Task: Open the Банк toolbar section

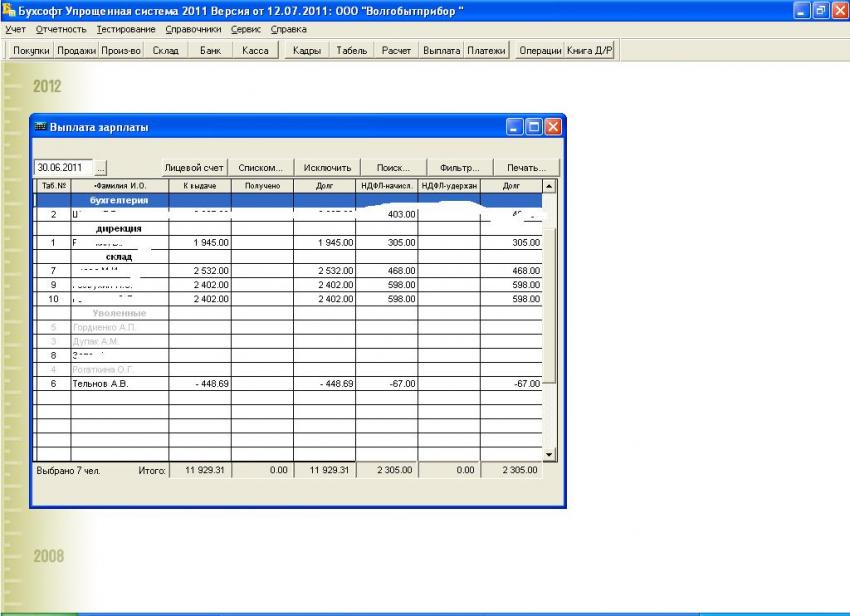Action: coord(210,50)
